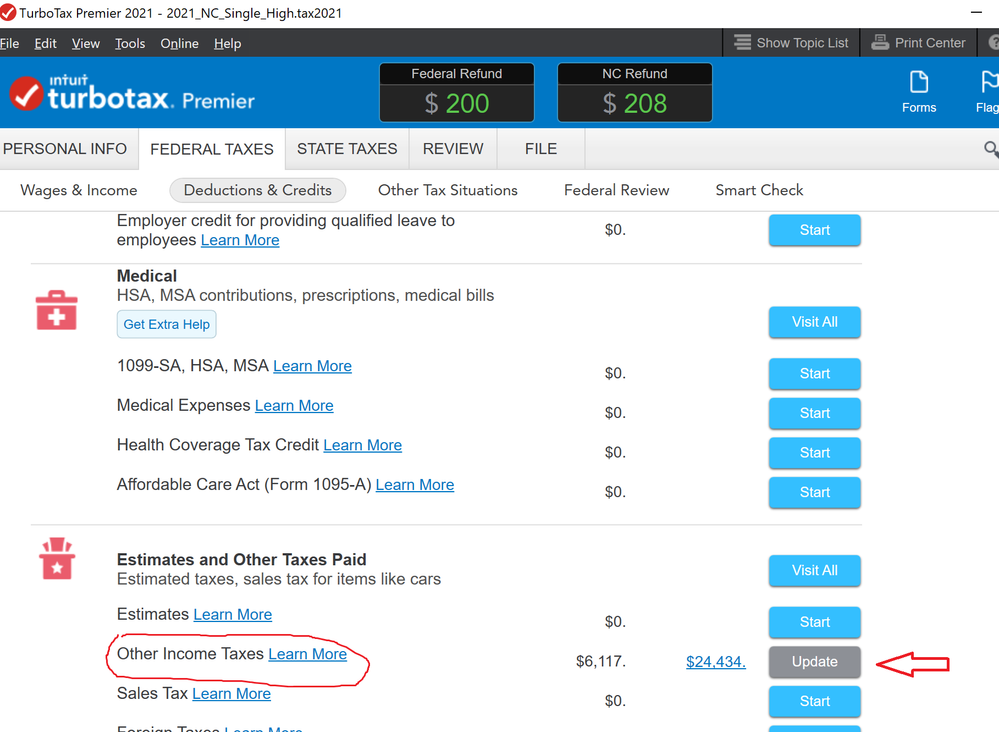Click Get Extra Help under Medical

click(x=166, y=324)
